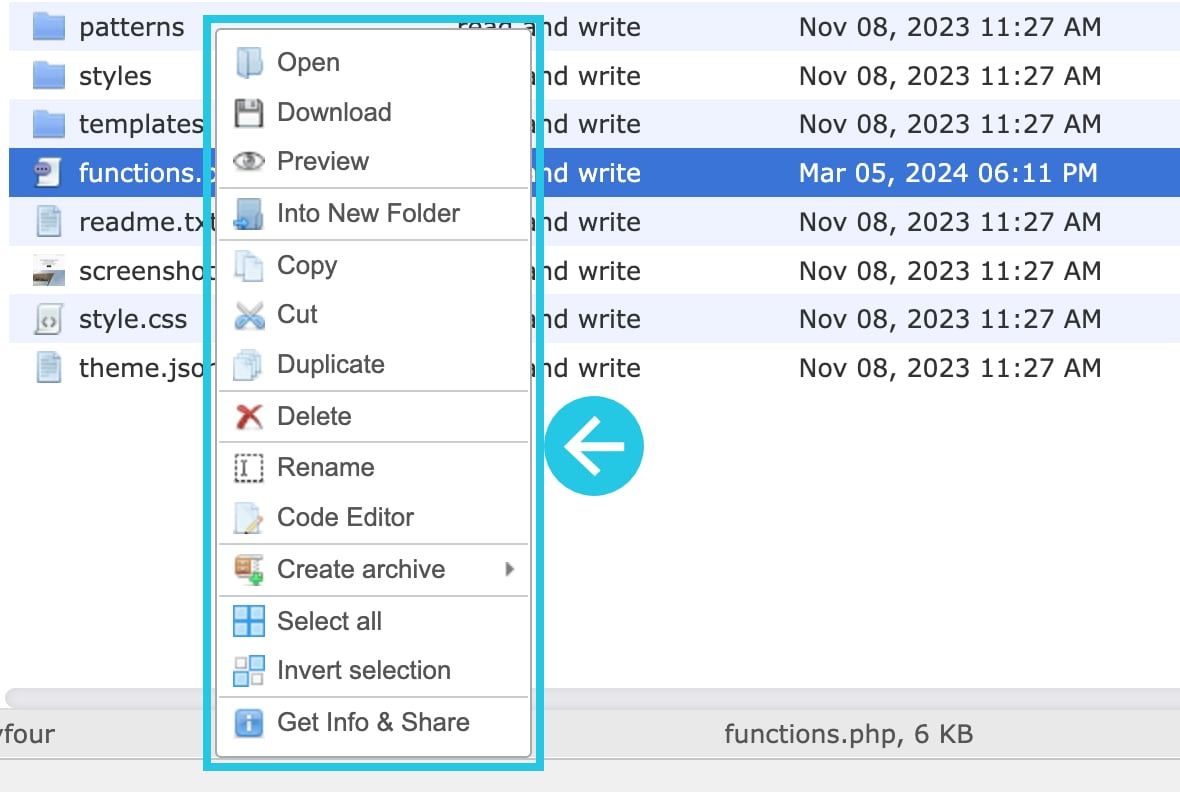Click the blue back arrow circle button

(x=594, y=446)
